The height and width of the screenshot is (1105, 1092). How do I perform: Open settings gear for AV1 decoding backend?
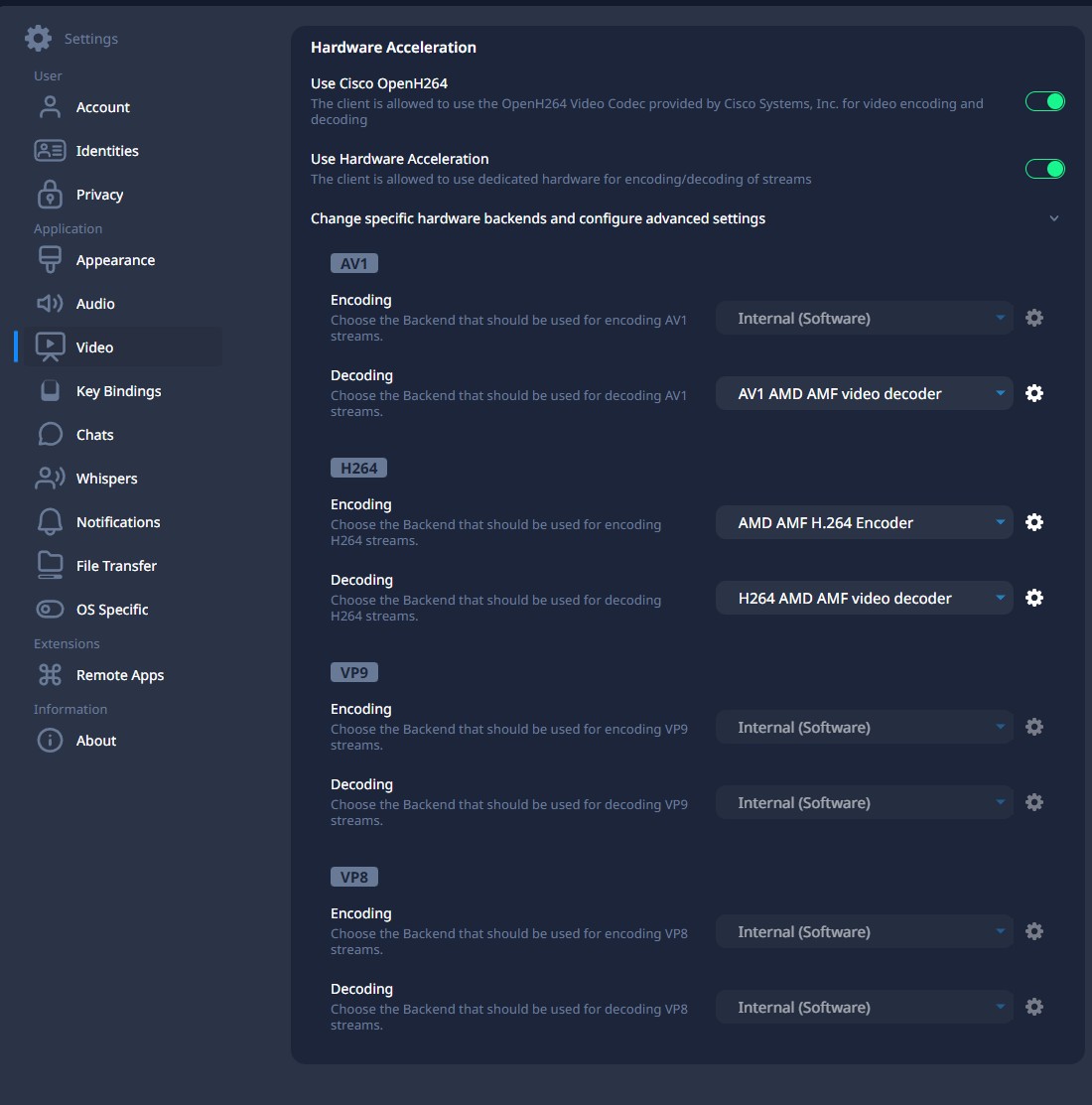(x=1033, y=393)
